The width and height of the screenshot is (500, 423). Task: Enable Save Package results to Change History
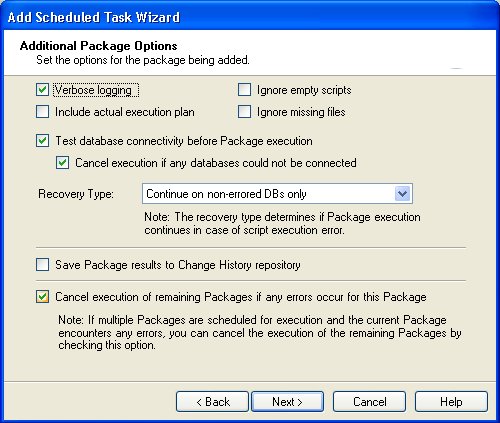point(42,265)
